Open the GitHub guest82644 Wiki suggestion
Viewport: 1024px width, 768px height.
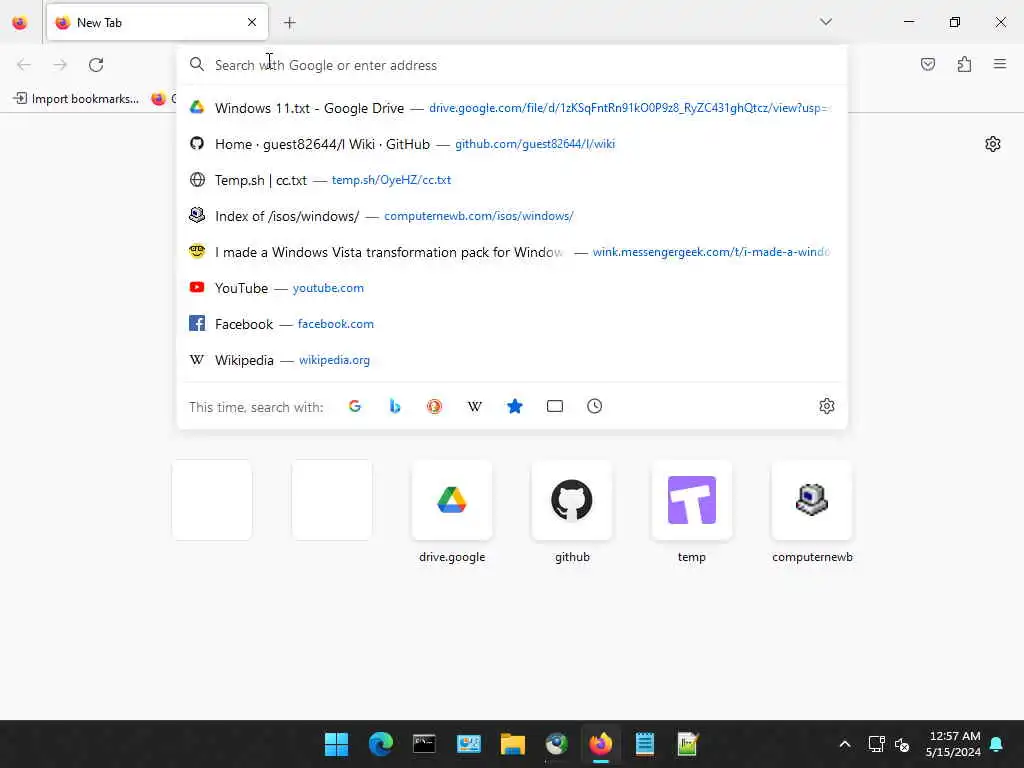tap(512, 144)
